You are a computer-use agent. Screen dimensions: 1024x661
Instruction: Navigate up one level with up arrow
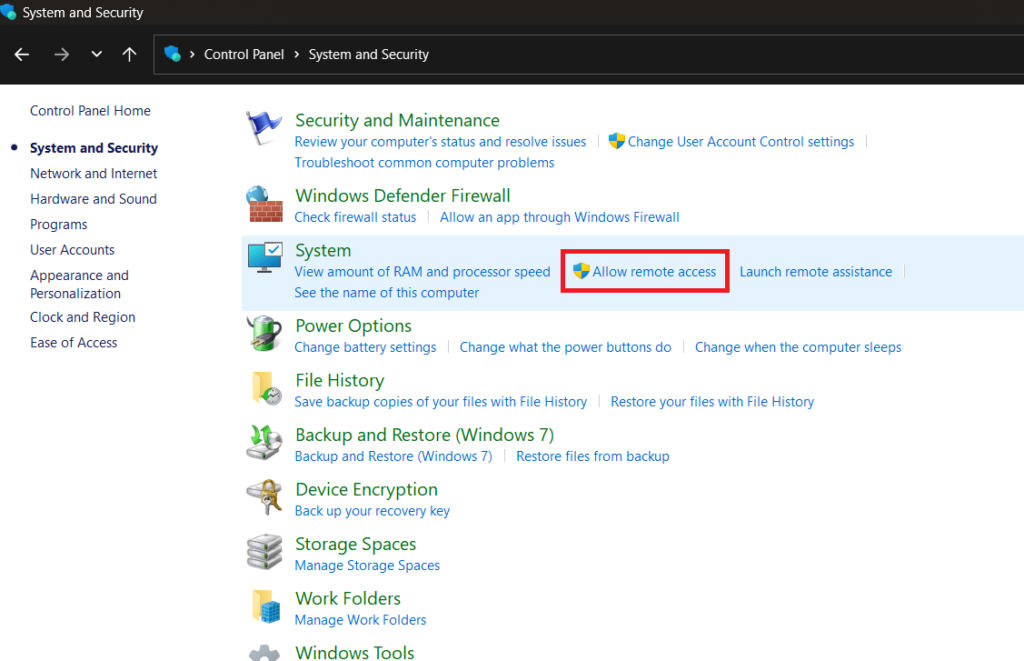(x=129, y=55)
